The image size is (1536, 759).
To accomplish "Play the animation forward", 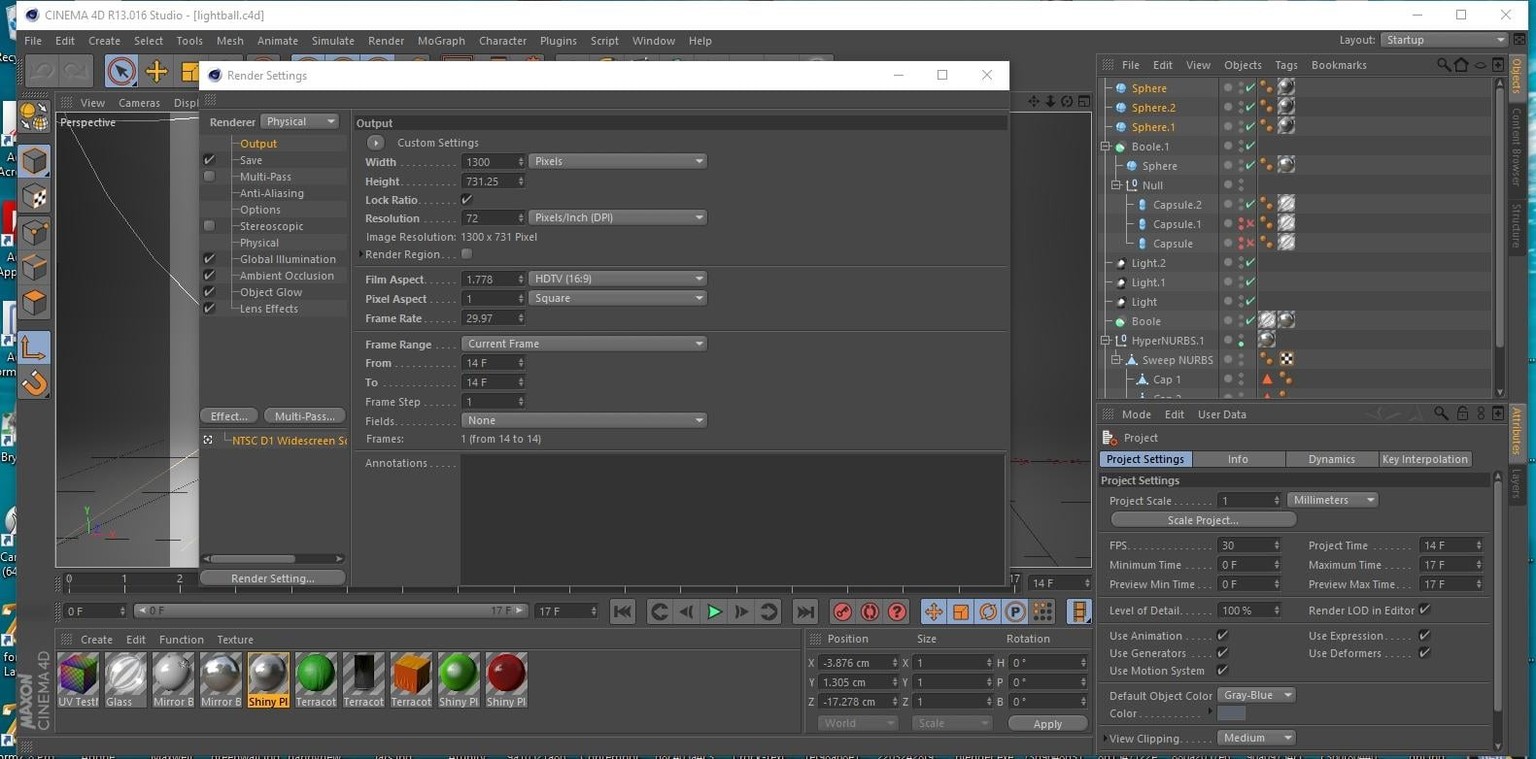I will click(x=714, y=612).
